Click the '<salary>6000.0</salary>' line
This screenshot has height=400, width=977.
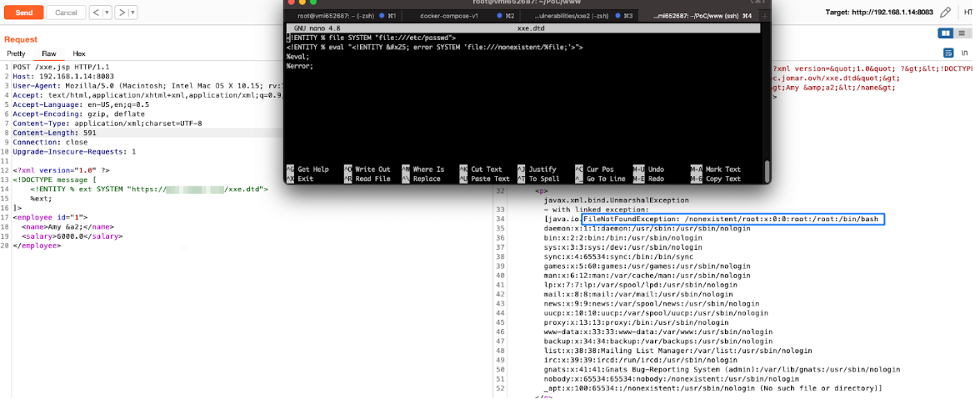click(x=72, y=237)
